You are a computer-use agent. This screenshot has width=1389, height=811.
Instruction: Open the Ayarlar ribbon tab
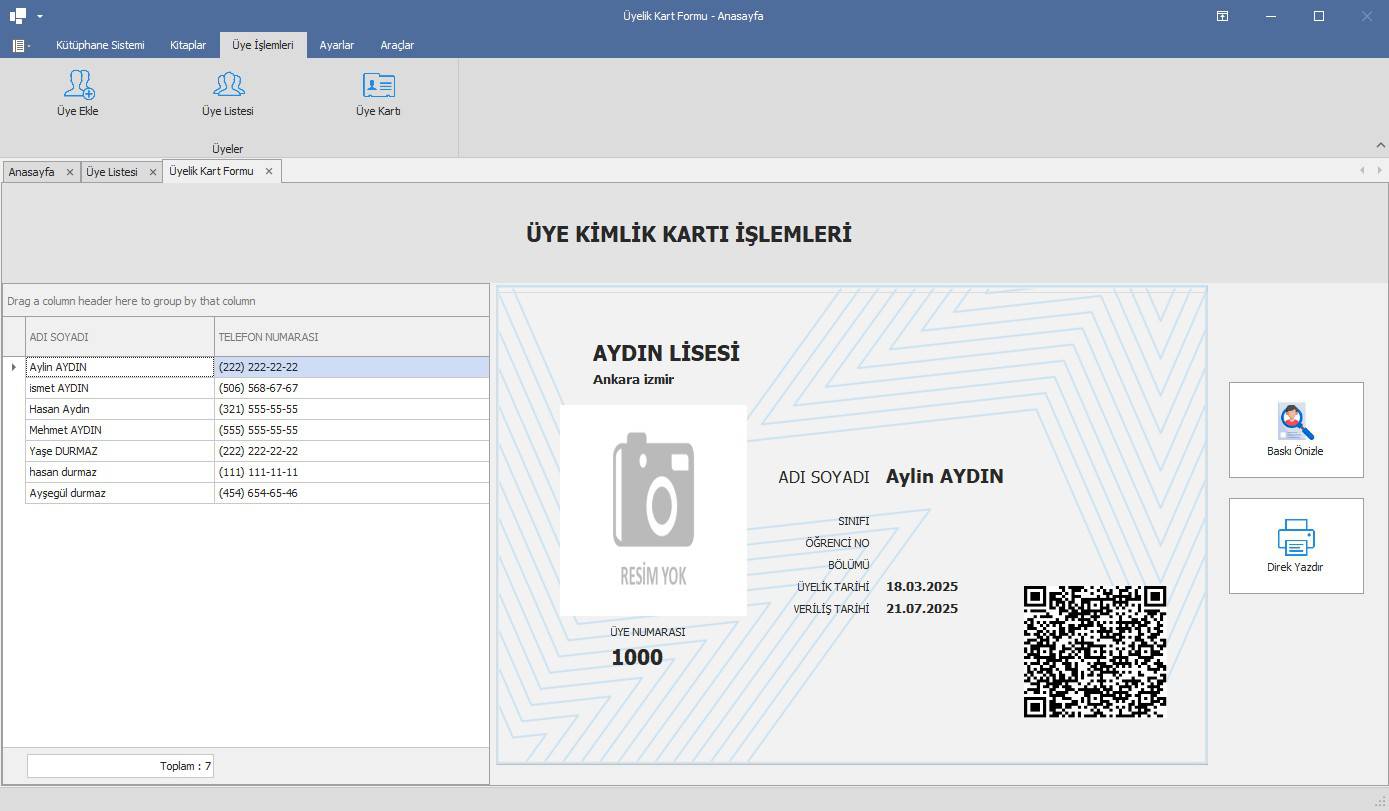tap(336, 45)
